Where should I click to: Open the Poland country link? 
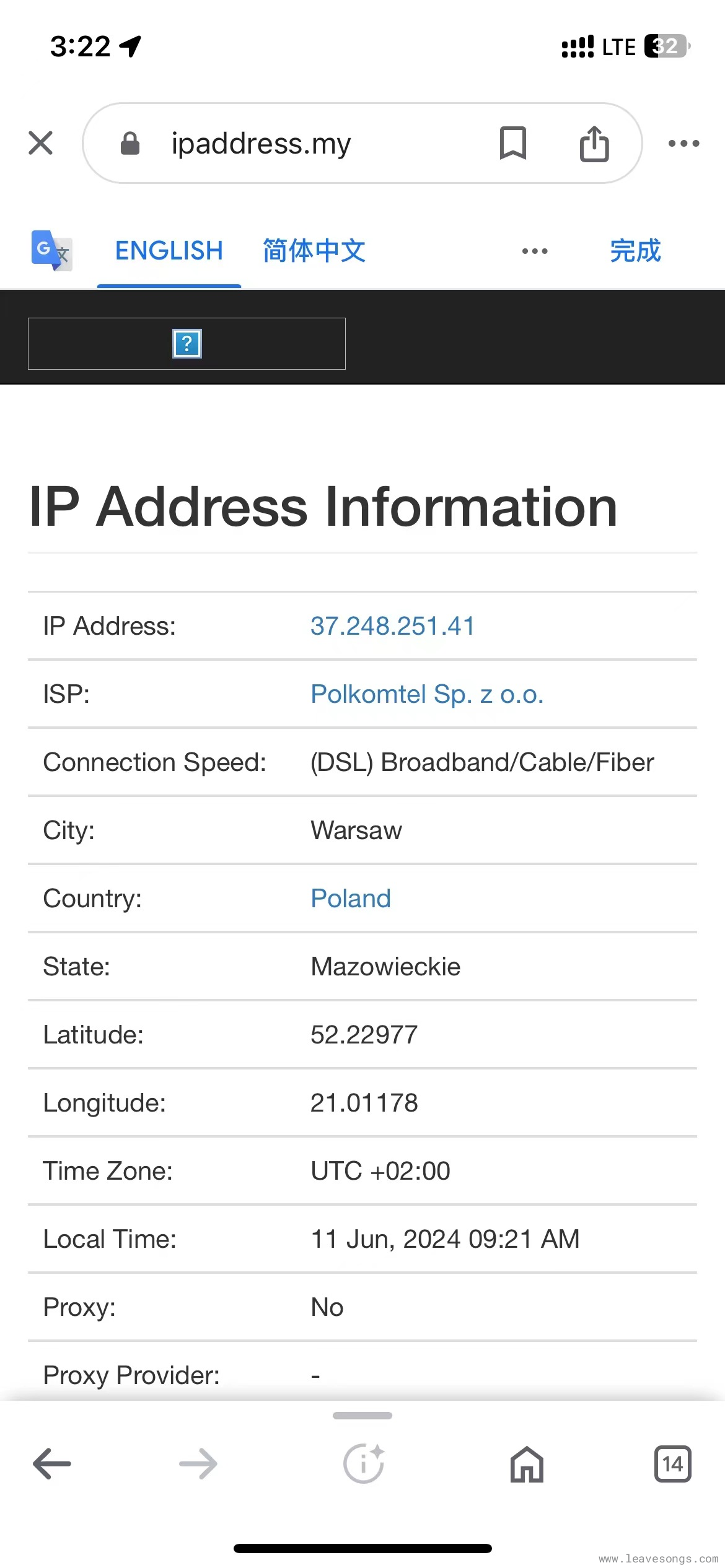(351, 899)
